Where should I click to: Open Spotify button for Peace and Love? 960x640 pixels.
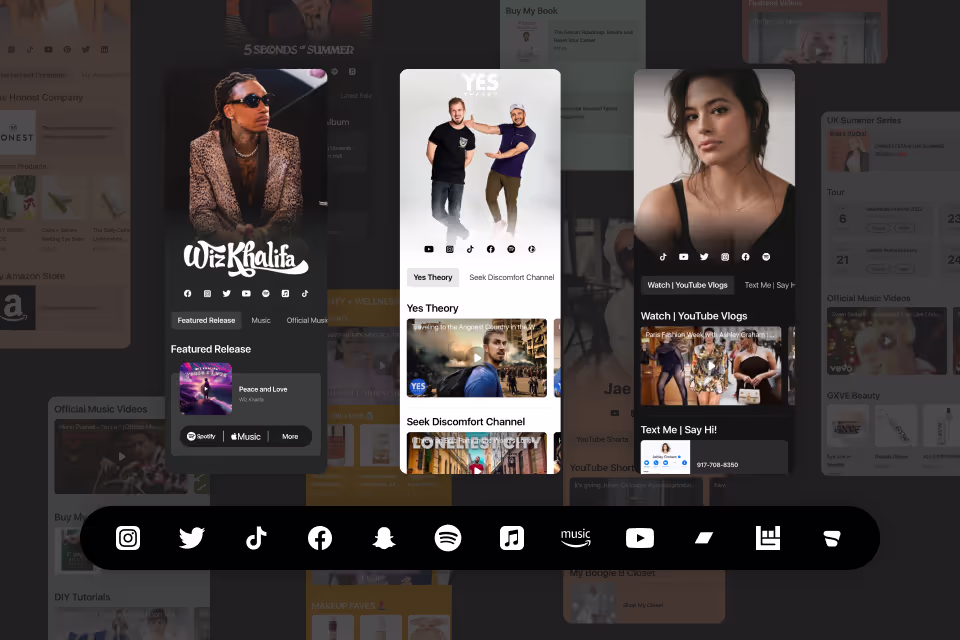point(201,436)
